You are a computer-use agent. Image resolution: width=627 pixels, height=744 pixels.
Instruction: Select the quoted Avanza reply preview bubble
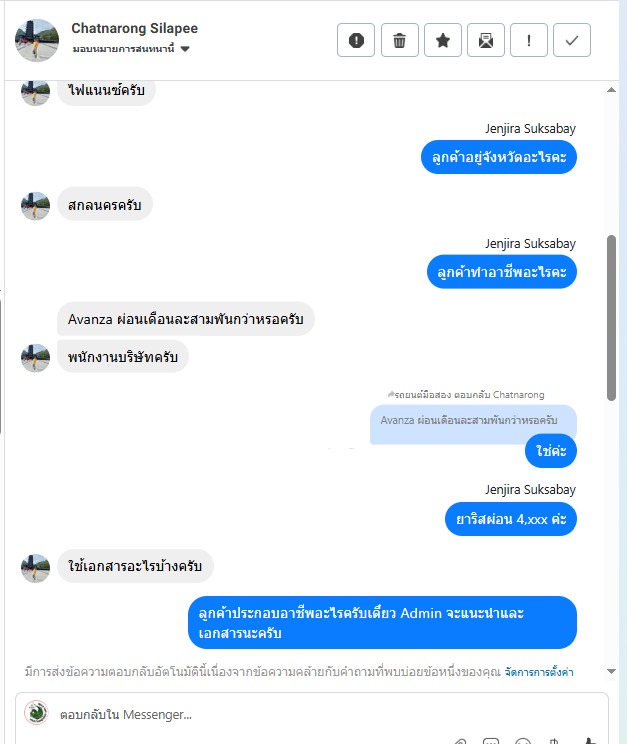[473, 420]
